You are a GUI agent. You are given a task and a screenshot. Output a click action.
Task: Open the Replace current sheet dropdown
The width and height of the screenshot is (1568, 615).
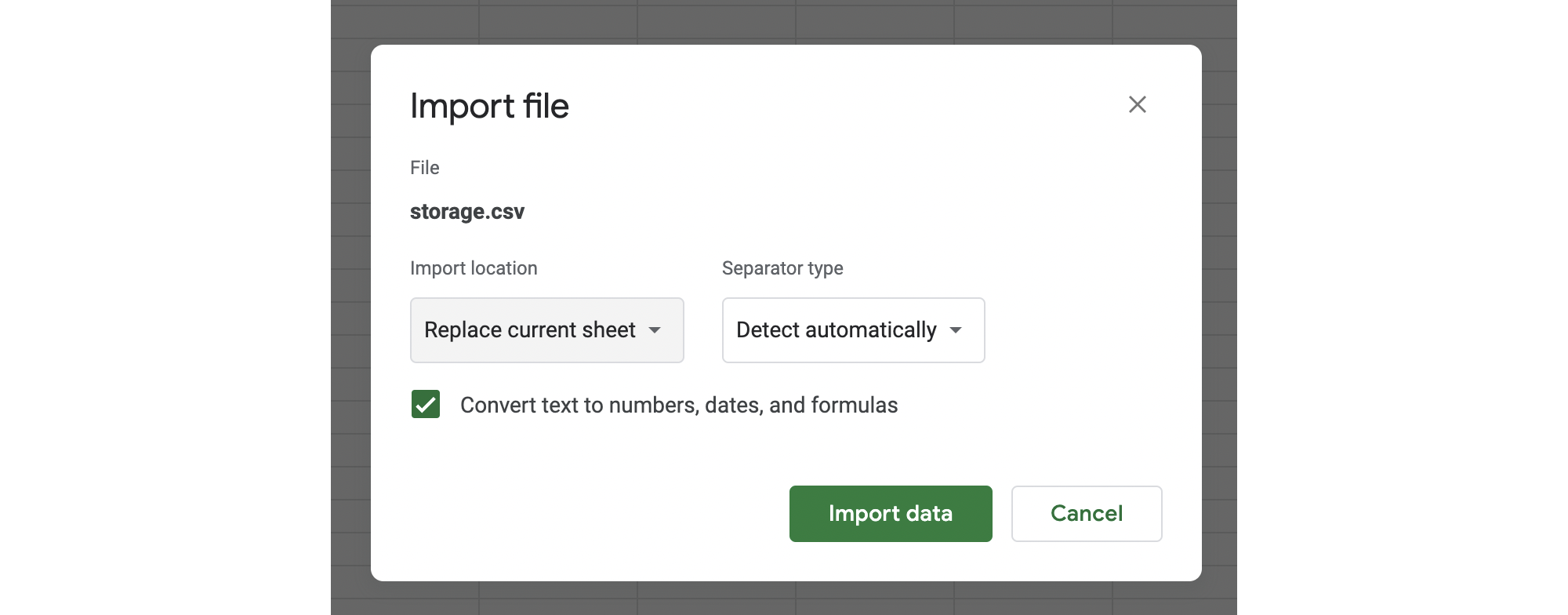547,330
